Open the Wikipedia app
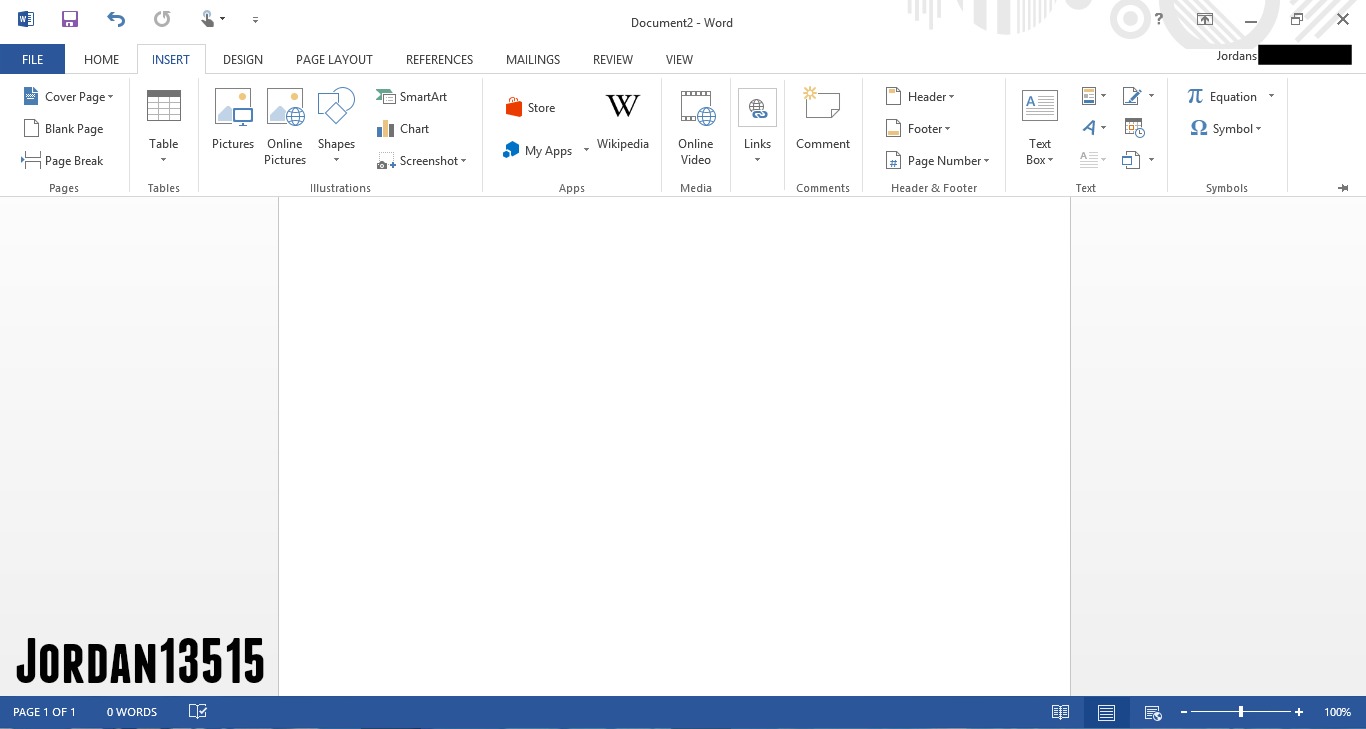The image size is (1366, 729). (x=622, y=119)
